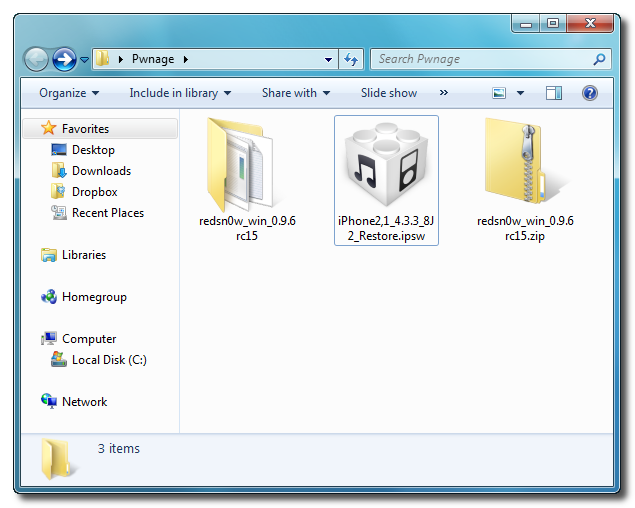Select Dropbox in the navigation pane
The width and height of the screenshot is (635, 508).
pos(94,192)
